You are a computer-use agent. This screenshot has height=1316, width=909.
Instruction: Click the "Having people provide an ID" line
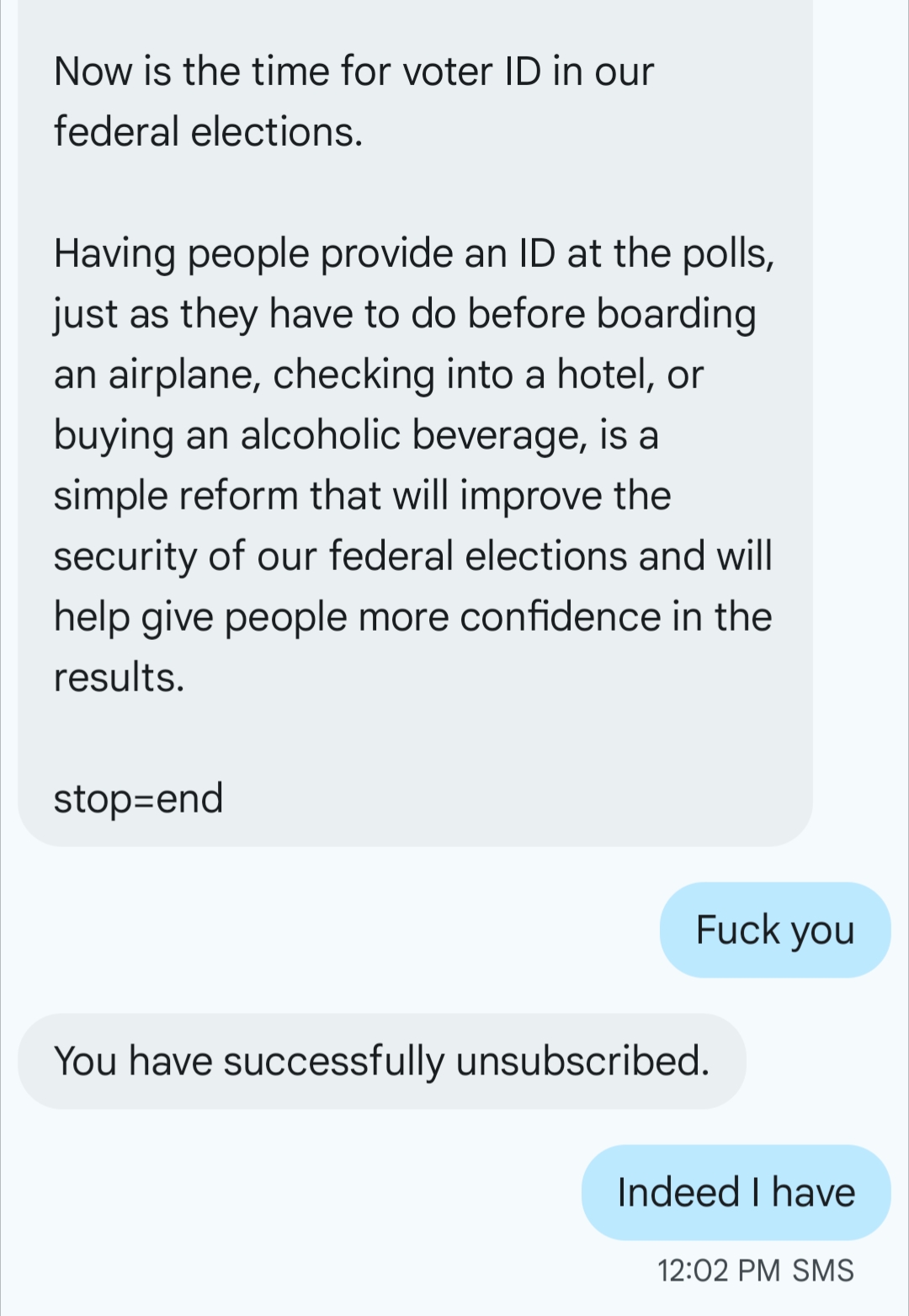tap(412, 253)
